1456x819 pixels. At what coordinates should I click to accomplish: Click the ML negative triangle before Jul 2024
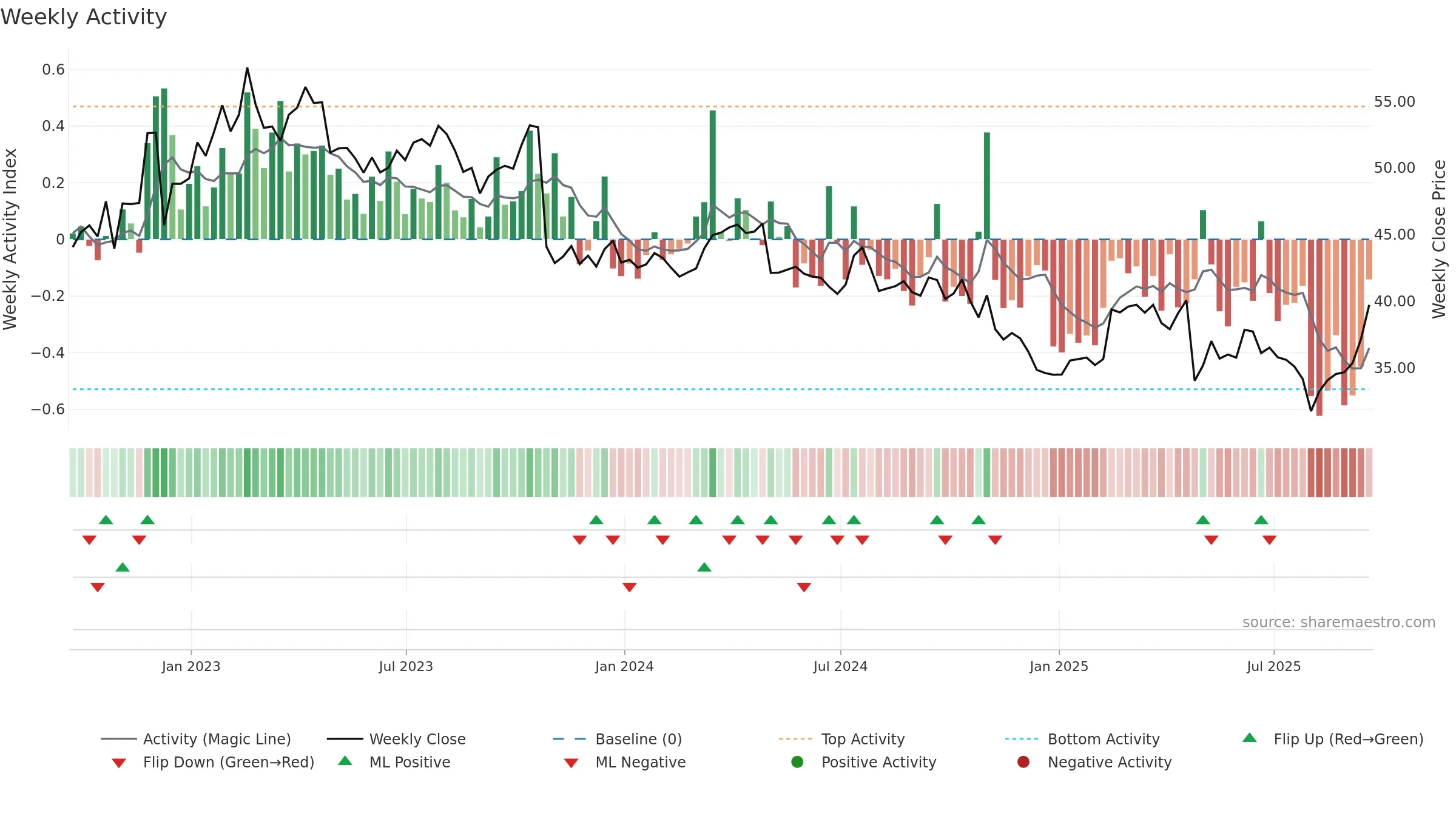pyautogui.click(x=804, y=587)
